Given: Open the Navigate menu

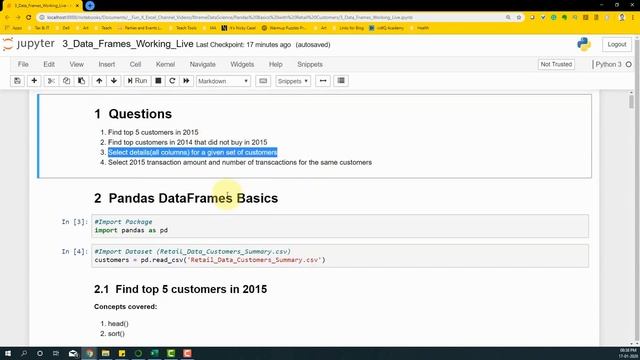Looking at the screenshot, I should (202, 64).
